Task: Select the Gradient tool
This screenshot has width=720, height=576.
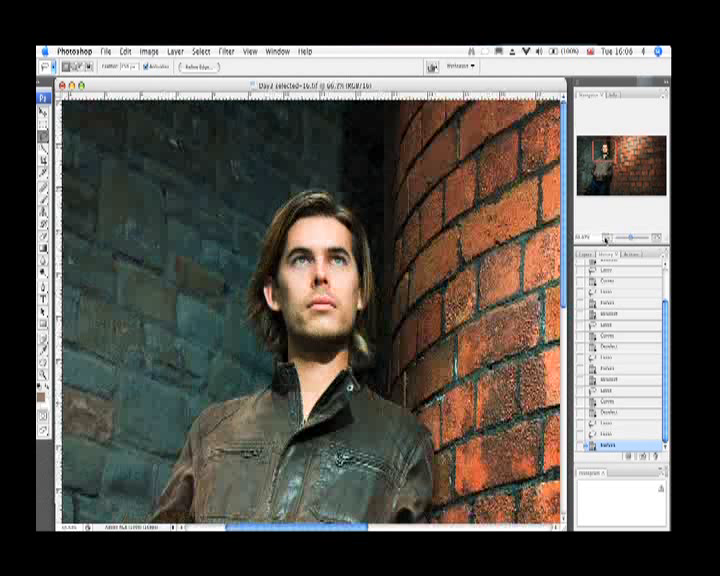Action: tap(43, 248)
